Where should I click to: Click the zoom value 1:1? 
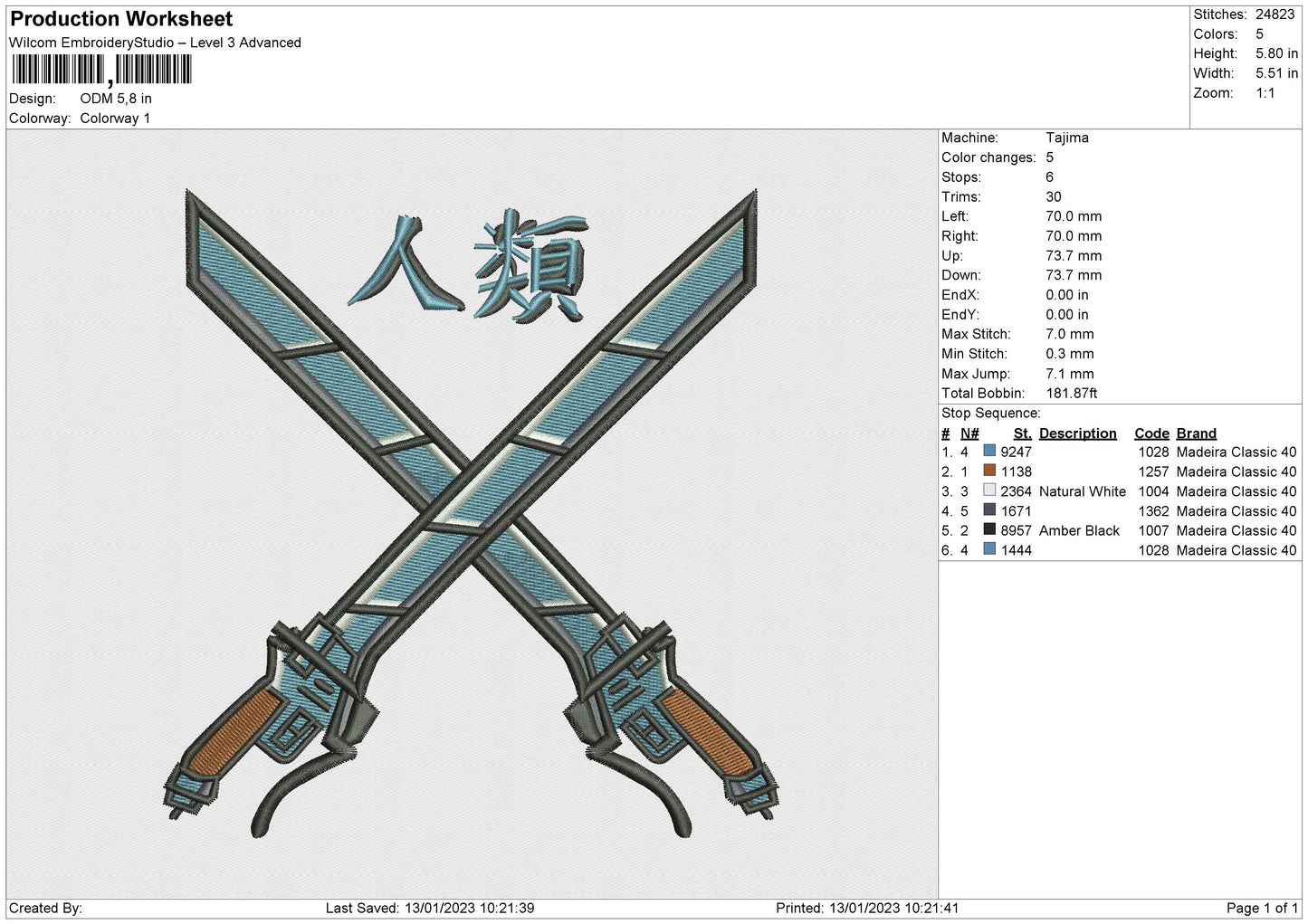point(1265,93)
